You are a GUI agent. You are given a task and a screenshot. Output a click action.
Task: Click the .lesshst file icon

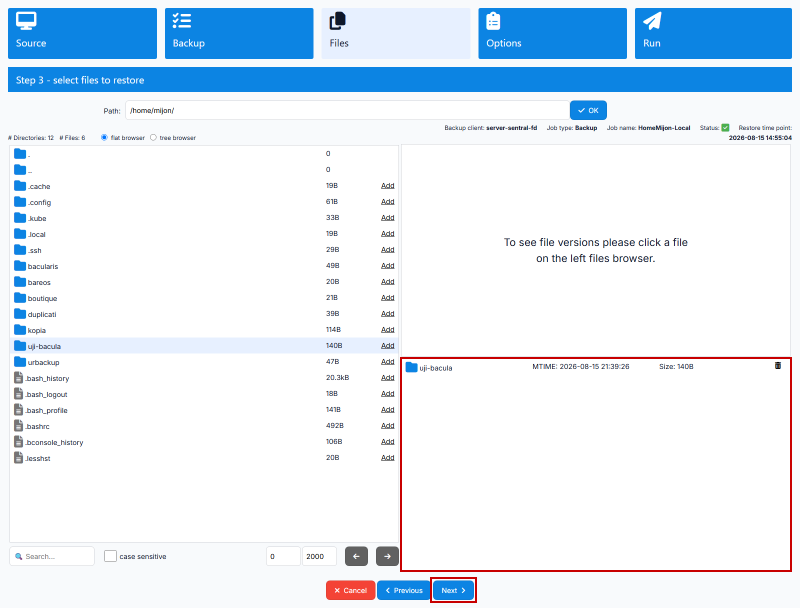pyautogui.click(x=18, y=458)
